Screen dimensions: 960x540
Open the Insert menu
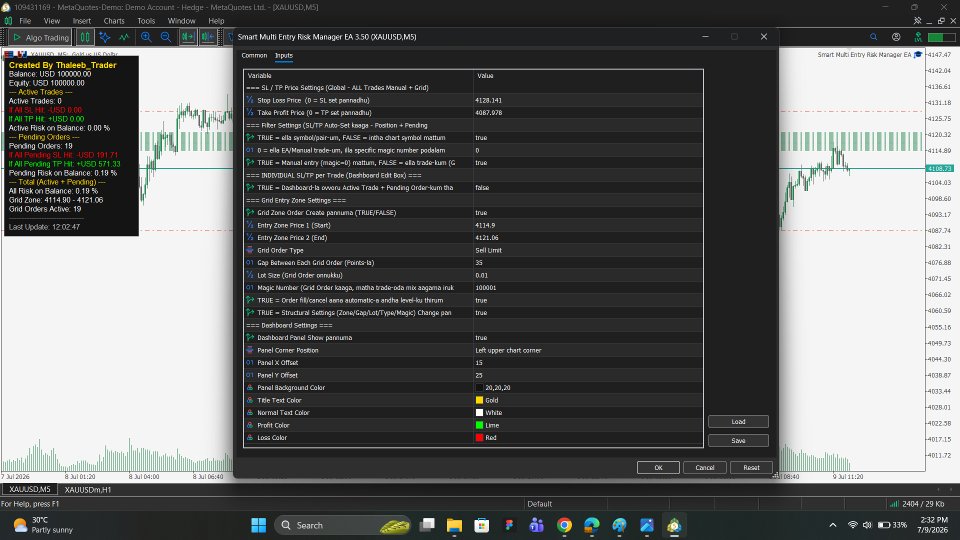[x=81, y=21]
